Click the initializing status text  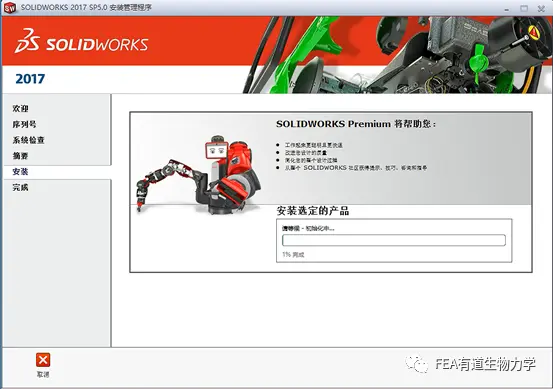(308, 228)
